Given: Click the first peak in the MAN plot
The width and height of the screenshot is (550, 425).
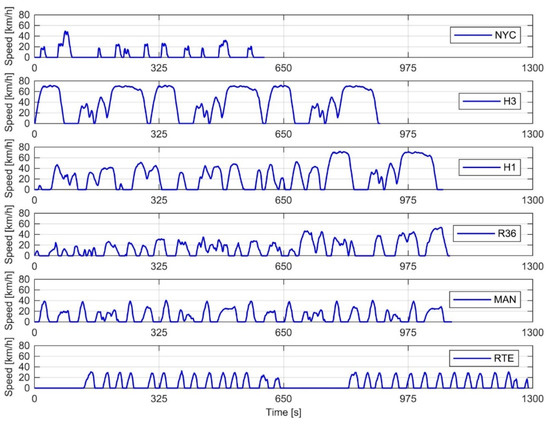Looking at the screenshot, I should click(44, 302).
